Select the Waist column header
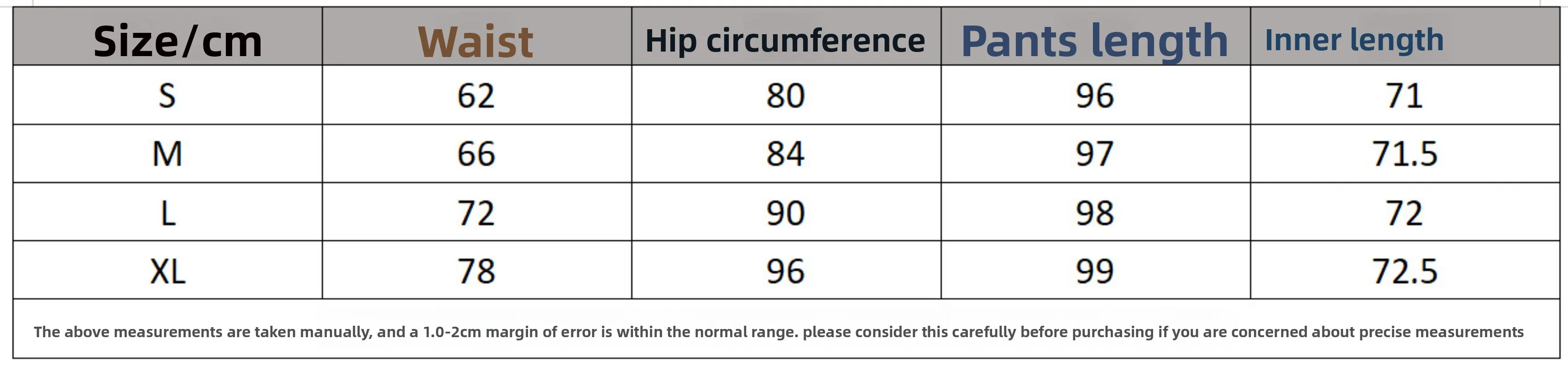1568x365 pixels. pos(476,42)
